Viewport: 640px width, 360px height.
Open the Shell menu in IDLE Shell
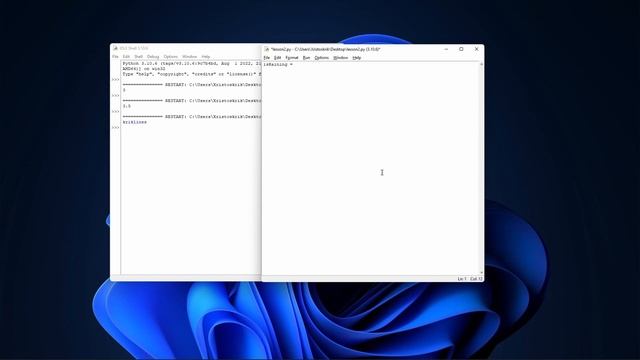click(139, 57)
